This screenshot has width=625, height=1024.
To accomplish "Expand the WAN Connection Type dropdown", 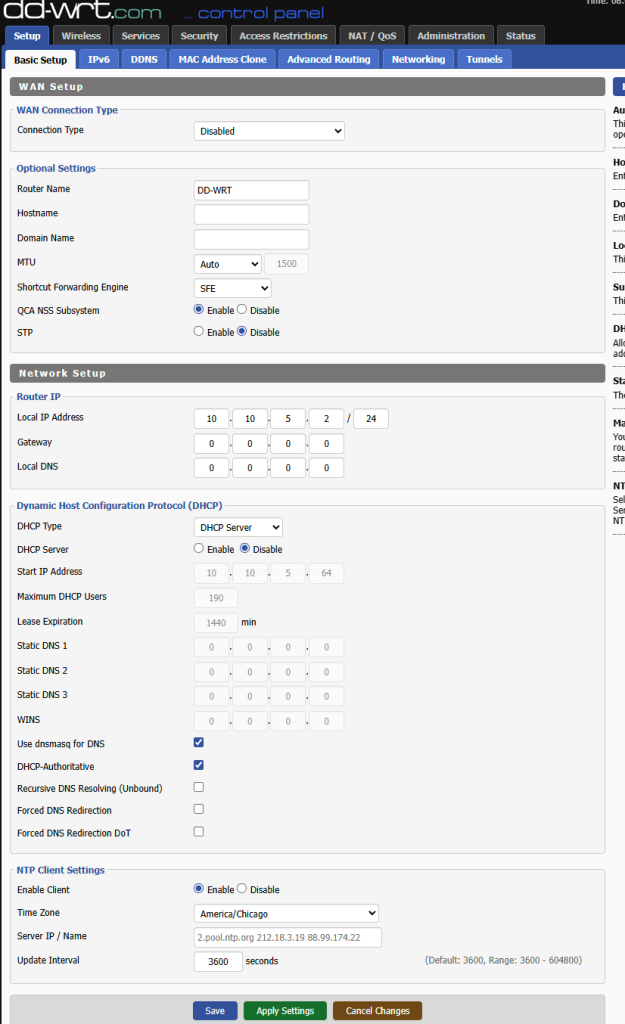I will [x=268, y=131].
